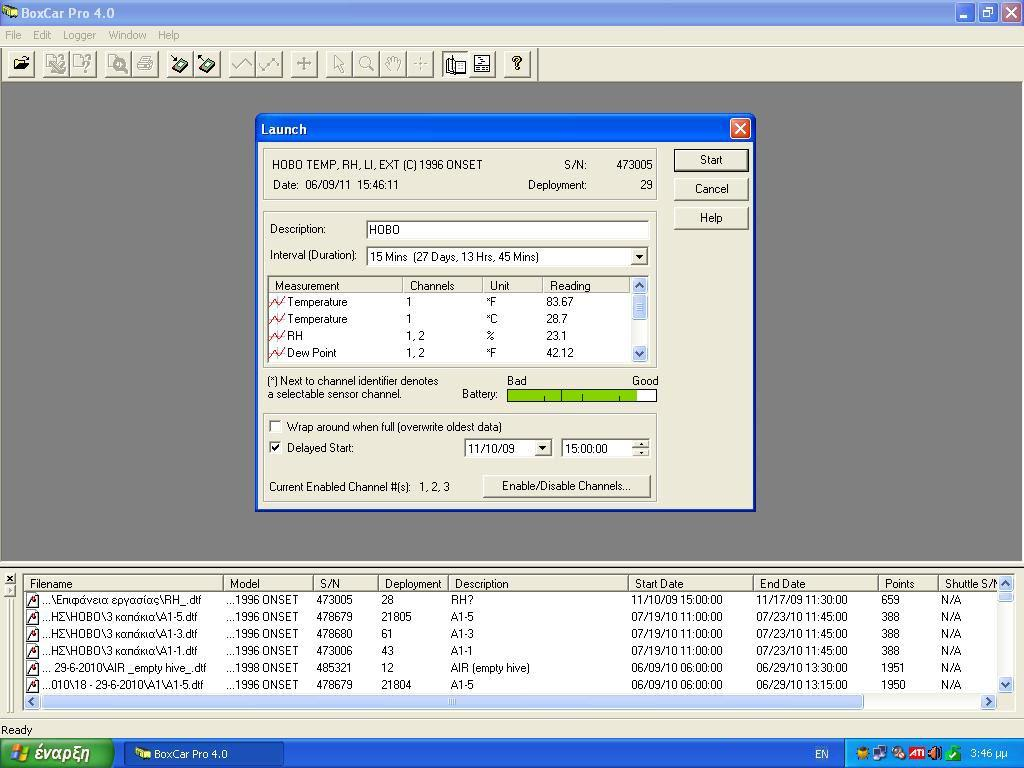Click Enable/Disable Channels... button
Screen dimensions: 1024x768
(x=566, y=486)
